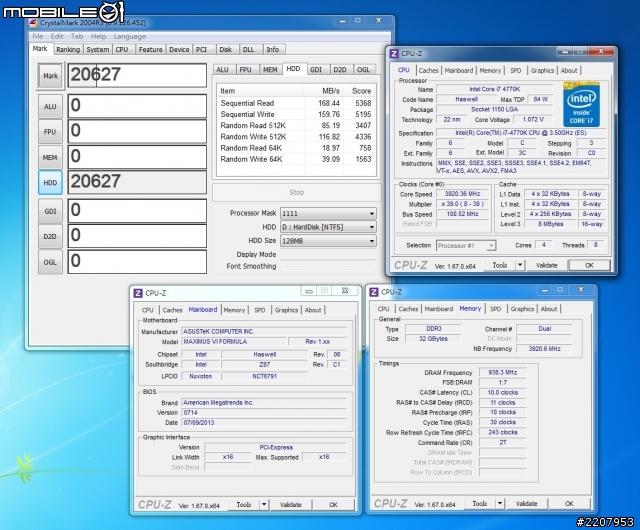Image resolution: width=640 pixels, height=530 pixels.
Task: Click the highlighted HDD benchmark button
Action: click(x=50, y=183)
